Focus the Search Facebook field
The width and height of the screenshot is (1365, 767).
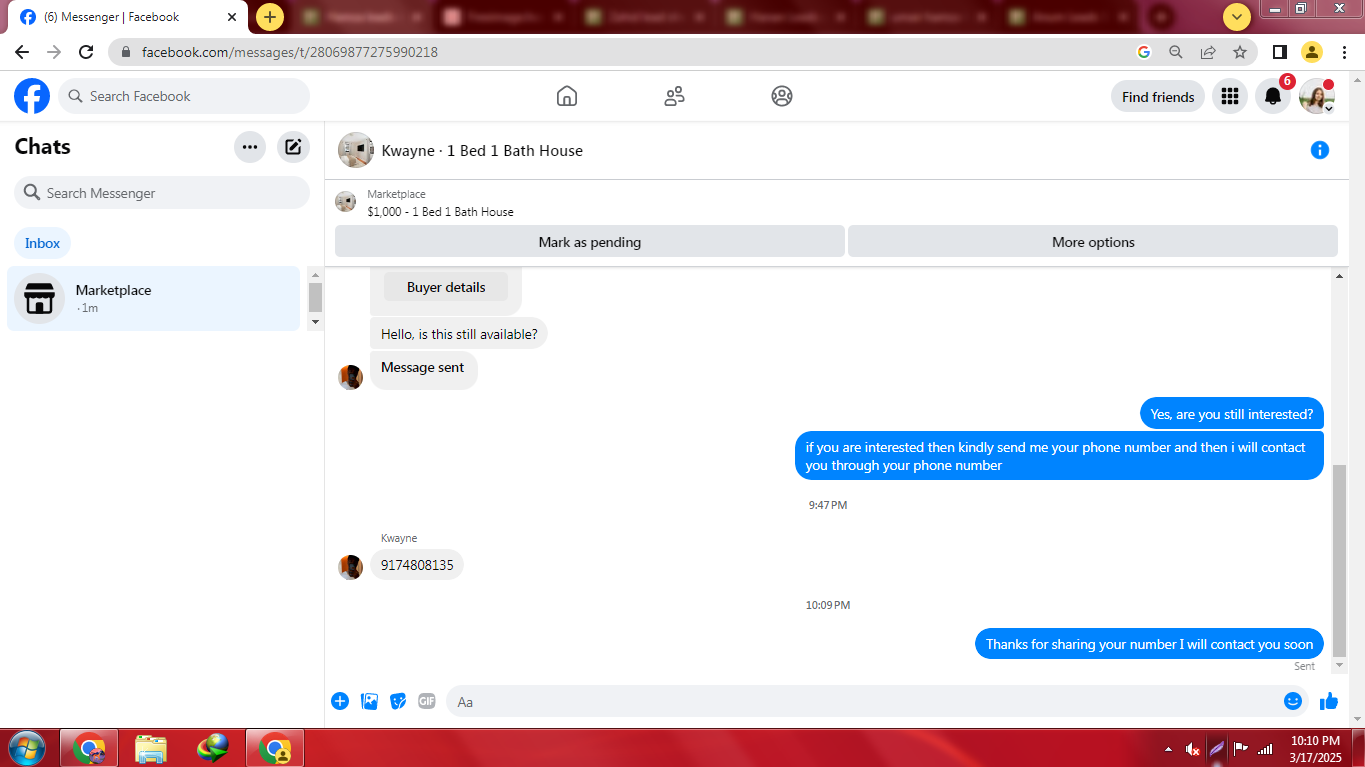pyautogui.click(x=184, y=96)
